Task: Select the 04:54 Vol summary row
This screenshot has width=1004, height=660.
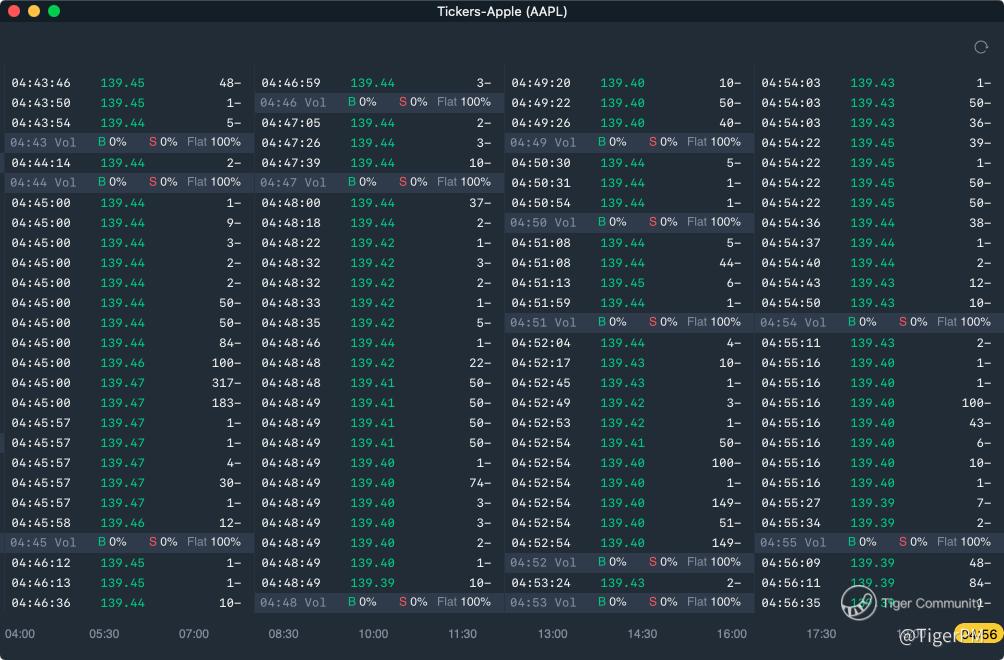Action: pos(879,322)
